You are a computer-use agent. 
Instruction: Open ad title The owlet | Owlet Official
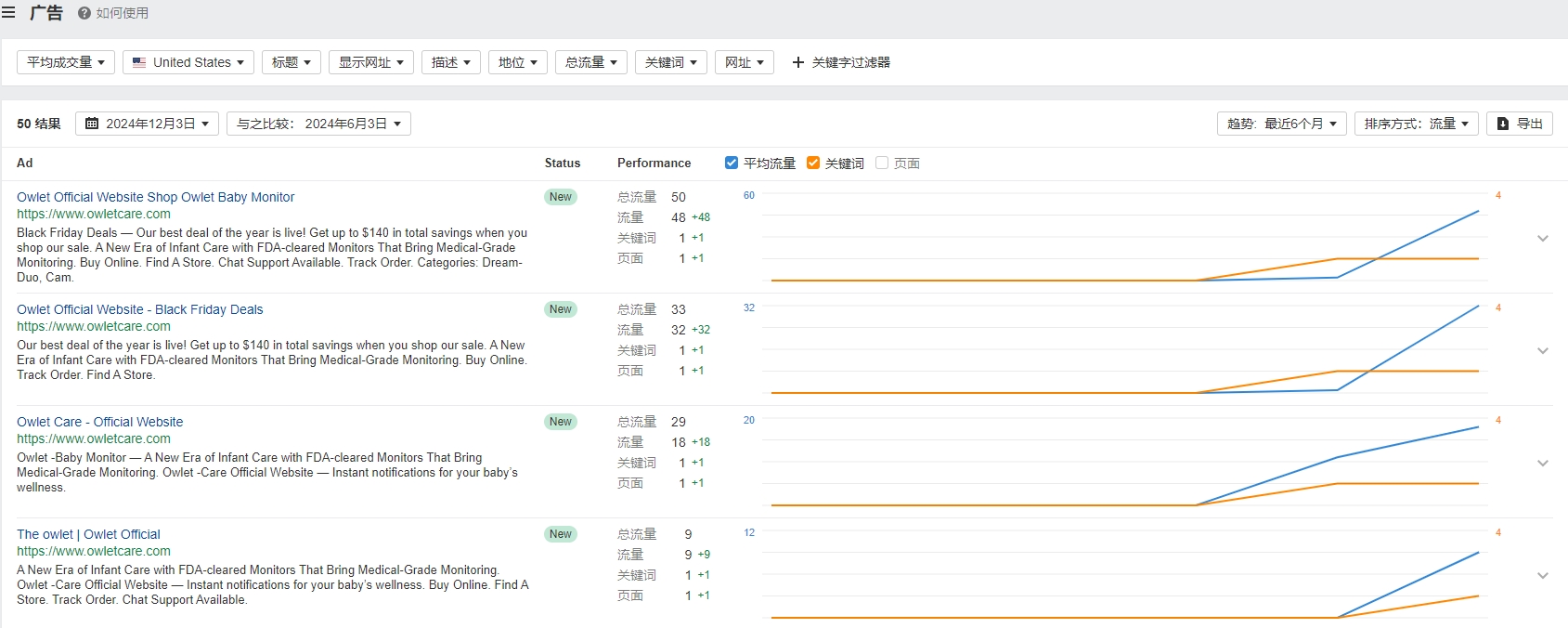[88, 534]
